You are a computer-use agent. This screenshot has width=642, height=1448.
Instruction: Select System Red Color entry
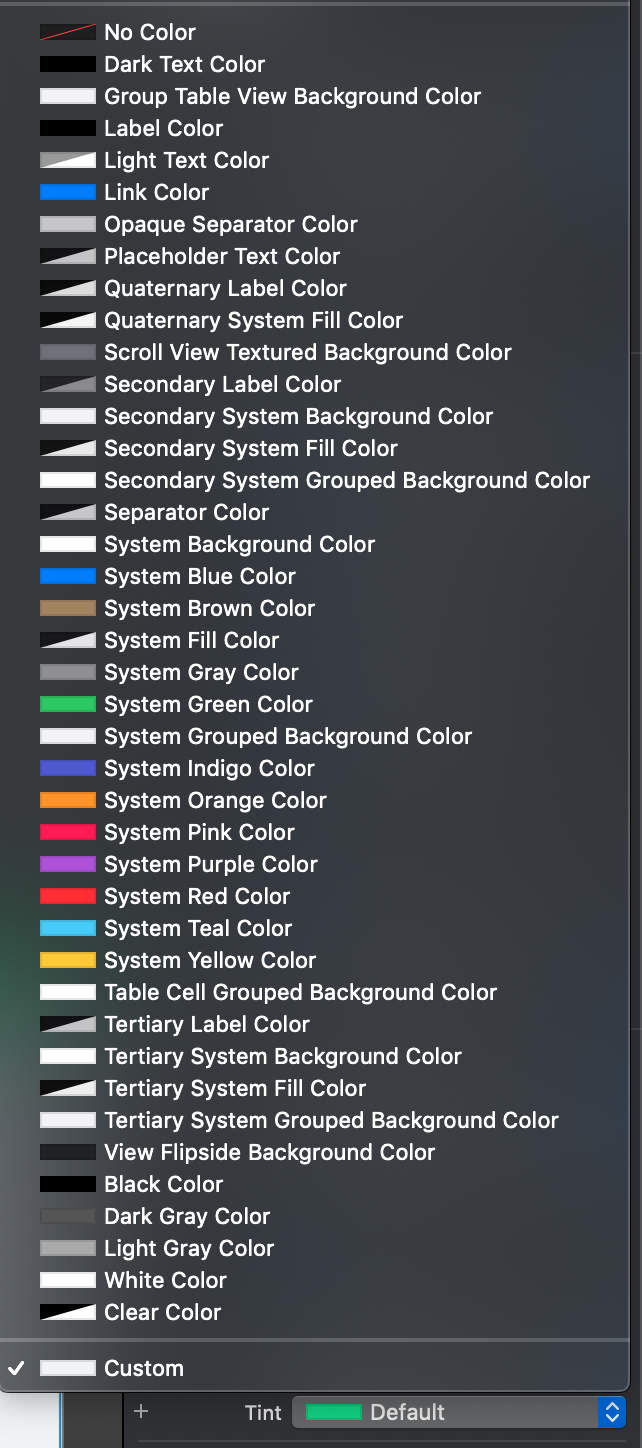click(x=196, y=896)
